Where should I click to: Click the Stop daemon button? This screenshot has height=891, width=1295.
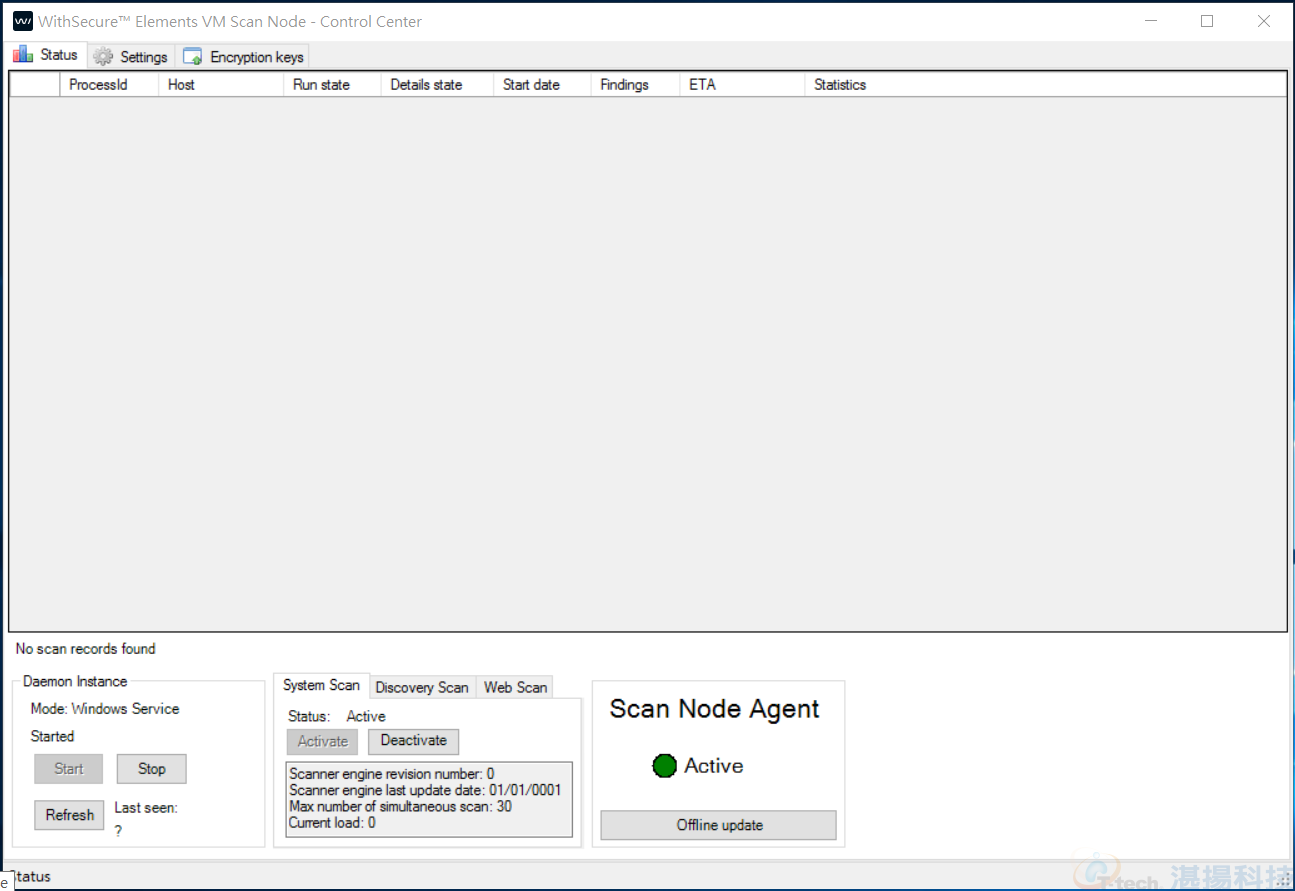click(152, 769)
